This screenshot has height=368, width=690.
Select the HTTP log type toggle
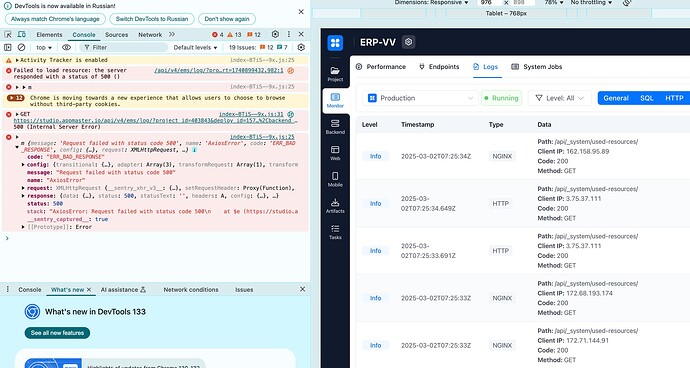(674, 98)
